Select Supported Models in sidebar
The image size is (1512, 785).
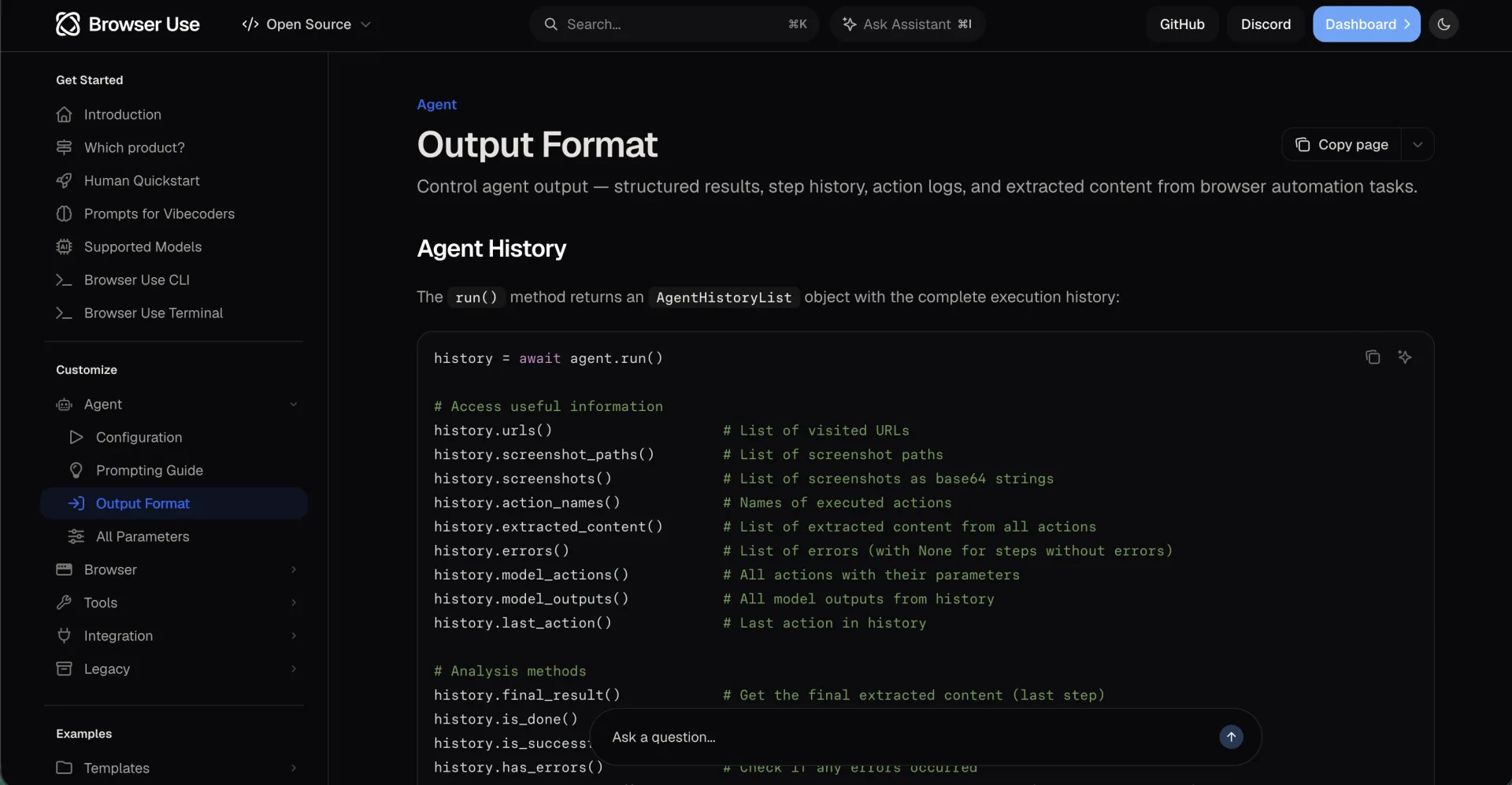click(174, 247)
